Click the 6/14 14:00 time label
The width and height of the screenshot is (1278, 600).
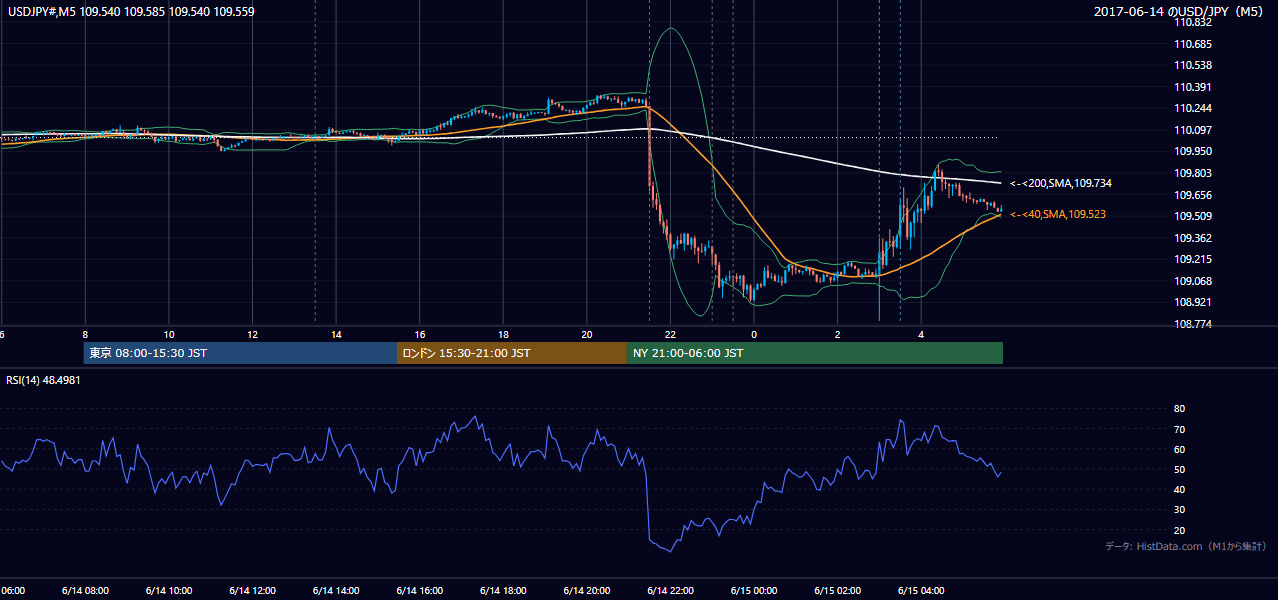click(x=336, y=590)
